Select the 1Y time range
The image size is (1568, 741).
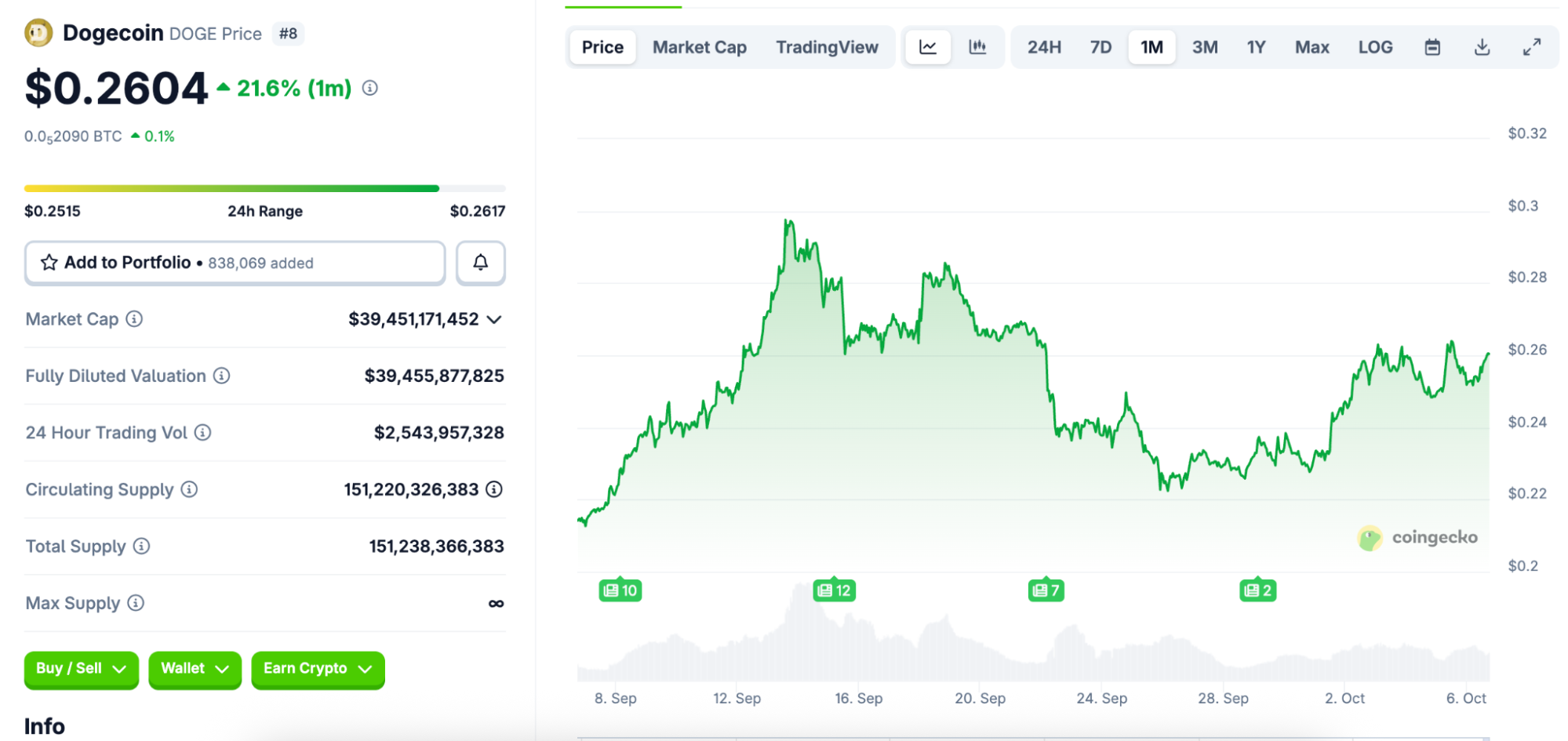point(1255,47)
